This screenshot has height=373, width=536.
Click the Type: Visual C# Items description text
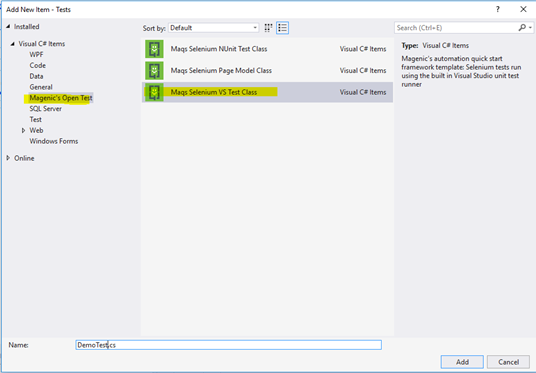(435, 45)
